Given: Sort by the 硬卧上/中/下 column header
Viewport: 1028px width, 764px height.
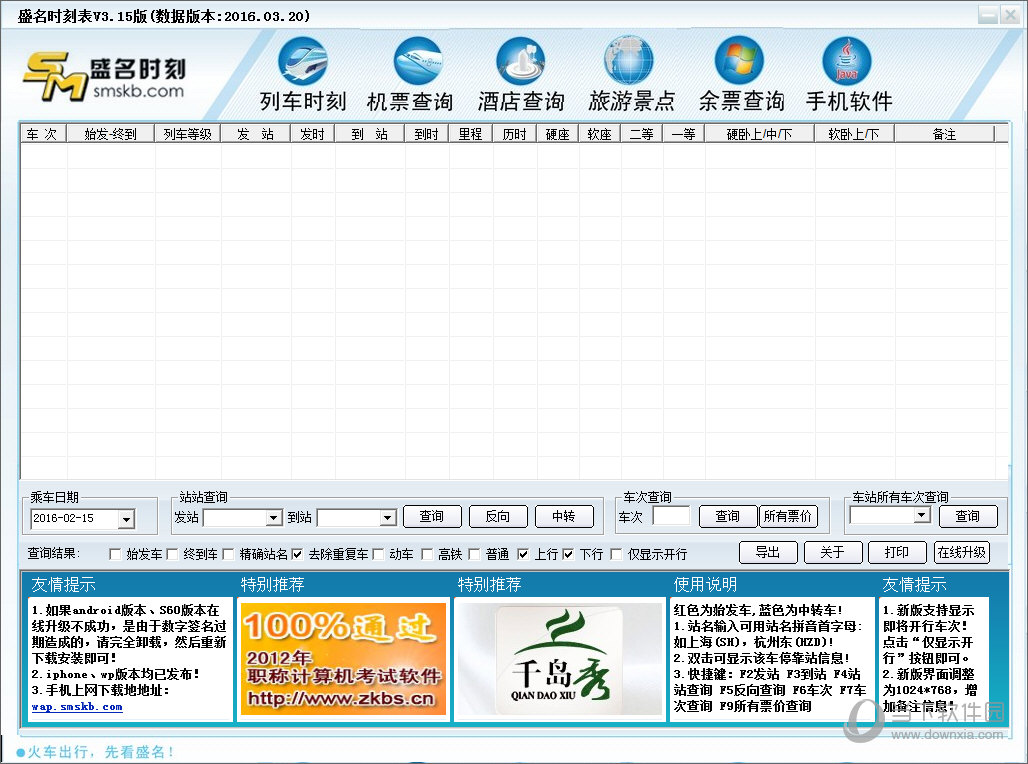Looking at the screenshot, I should tap(760, 134).
